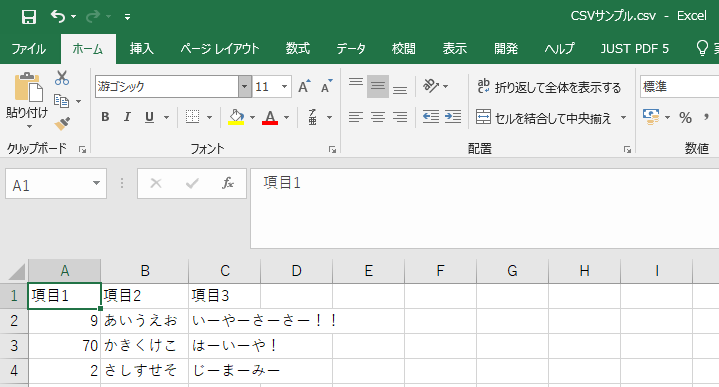This screenshot has width=719, height=387.
Task: Click Select All corner triangle
Action: (x=17, y=271)
